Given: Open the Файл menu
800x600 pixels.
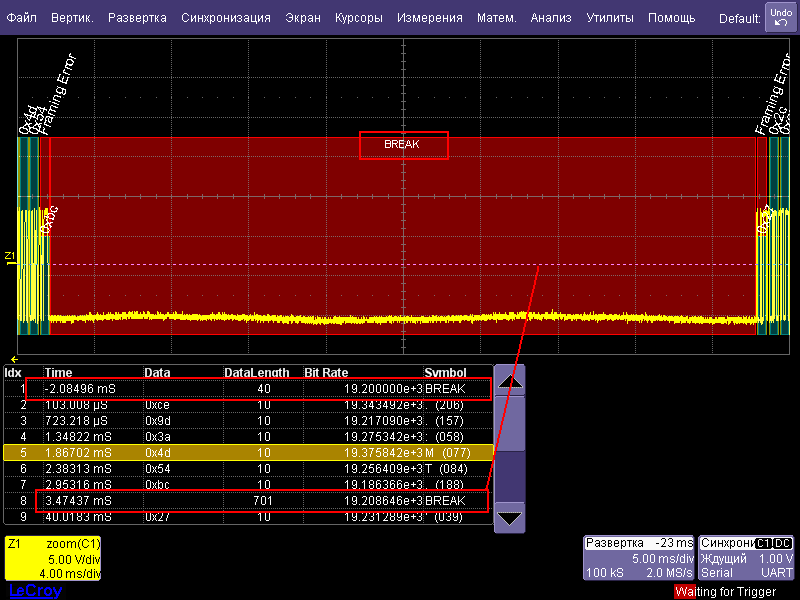Looking at the screenshot, I should 21,18.
